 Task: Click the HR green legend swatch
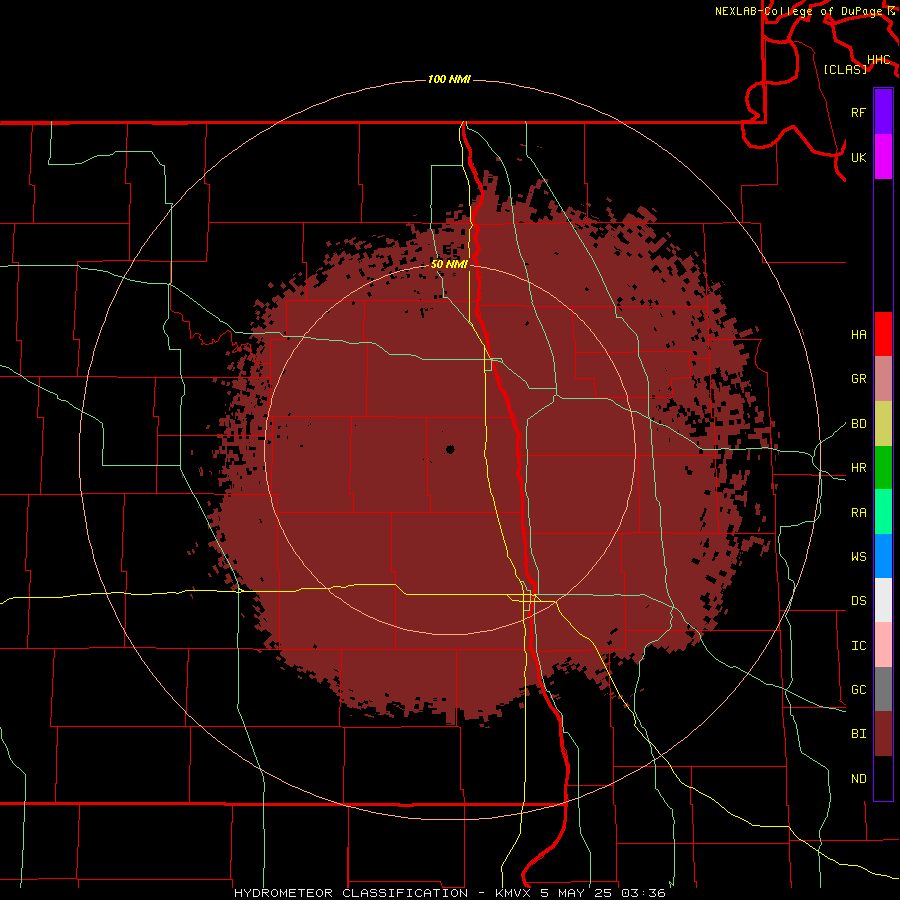coord(883,468)
